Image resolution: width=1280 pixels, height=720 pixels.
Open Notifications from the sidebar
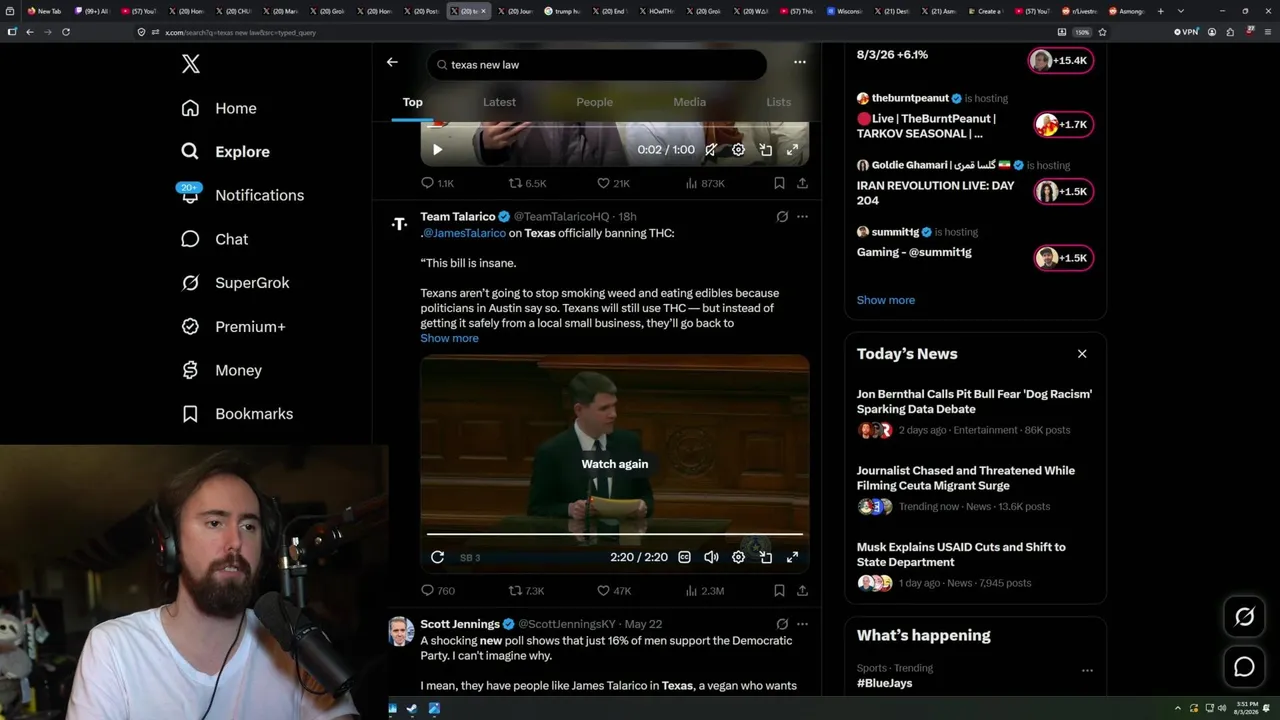point(241,195)
